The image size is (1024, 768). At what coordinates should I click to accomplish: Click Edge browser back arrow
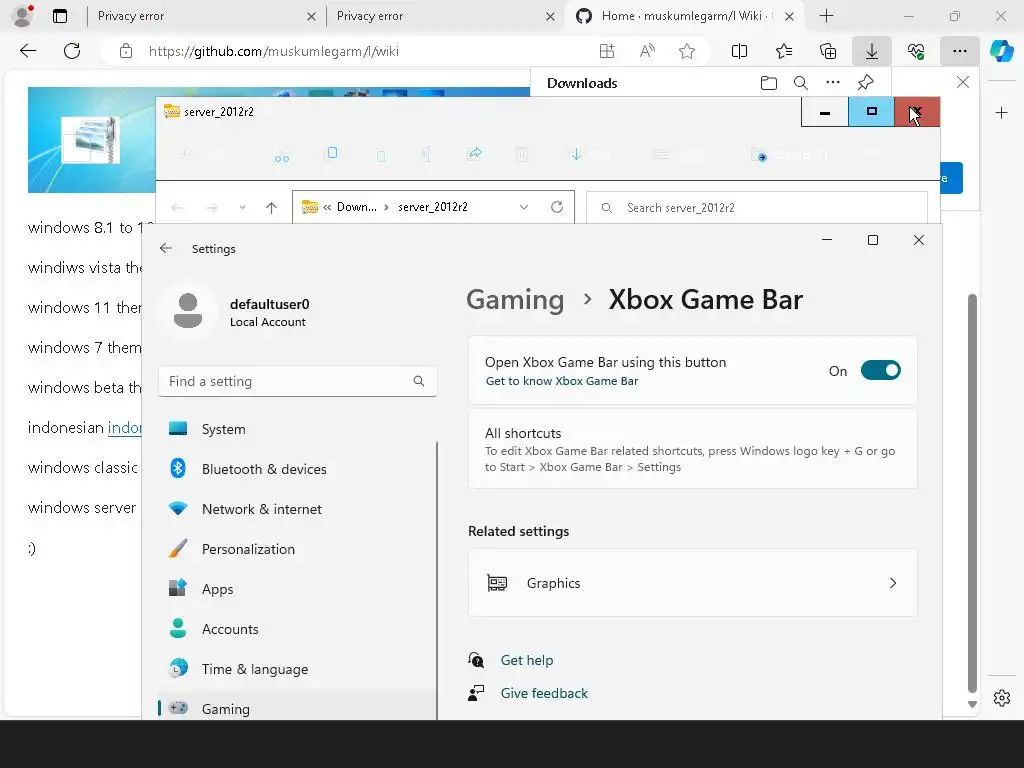[27, 51]
